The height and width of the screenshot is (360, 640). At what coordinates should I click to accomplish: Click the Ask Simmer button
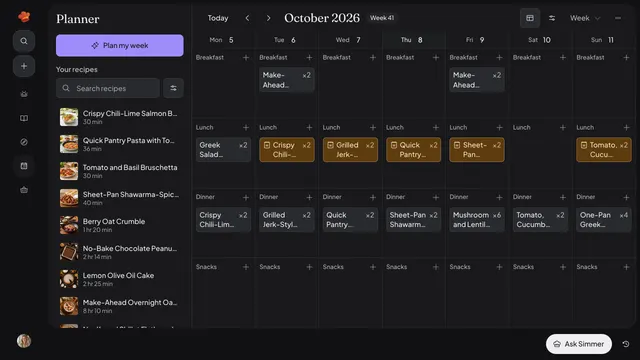[x=579, y=344]
